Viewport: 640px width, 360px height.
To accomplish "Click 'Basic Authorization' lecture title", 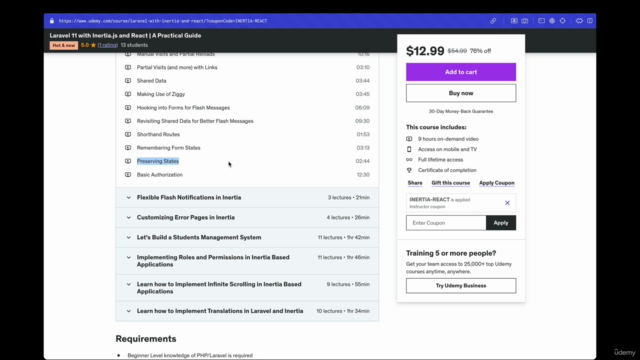I will (160, 175).
